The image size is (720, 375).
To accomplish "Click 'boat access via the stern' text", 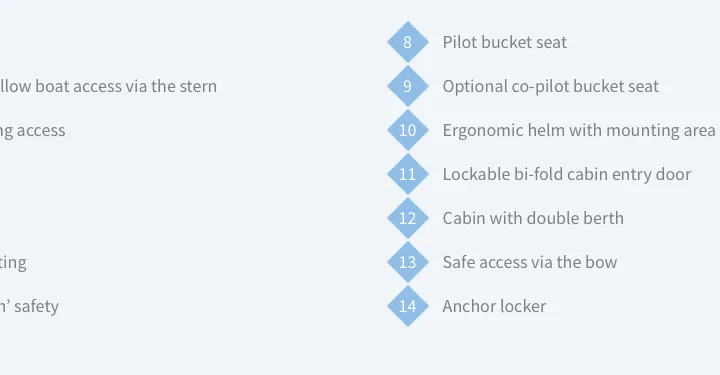I will tap(126, 86).
